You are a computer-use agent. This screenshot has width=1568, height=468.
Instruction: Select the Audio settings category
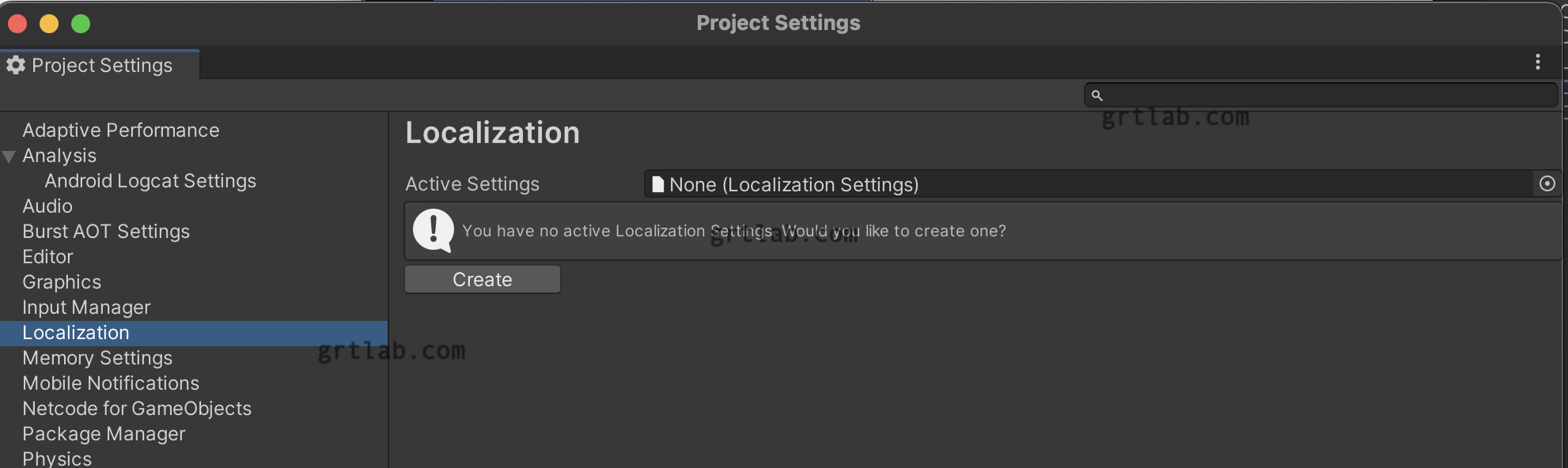tap(47, 206)
